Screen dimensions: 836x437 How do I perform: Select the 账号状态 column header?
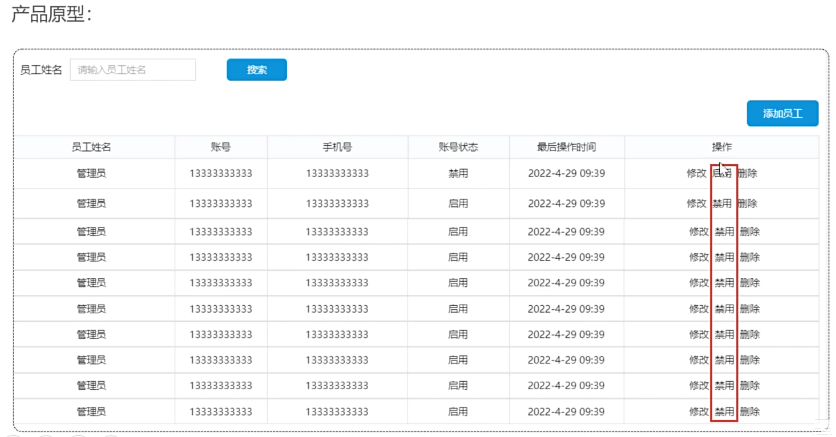[x=458, y=147]
